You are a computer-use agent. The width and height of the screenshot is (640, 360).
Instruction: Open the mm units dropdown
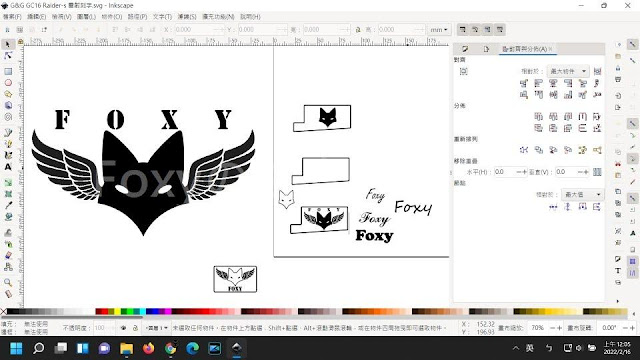[439, 29]
